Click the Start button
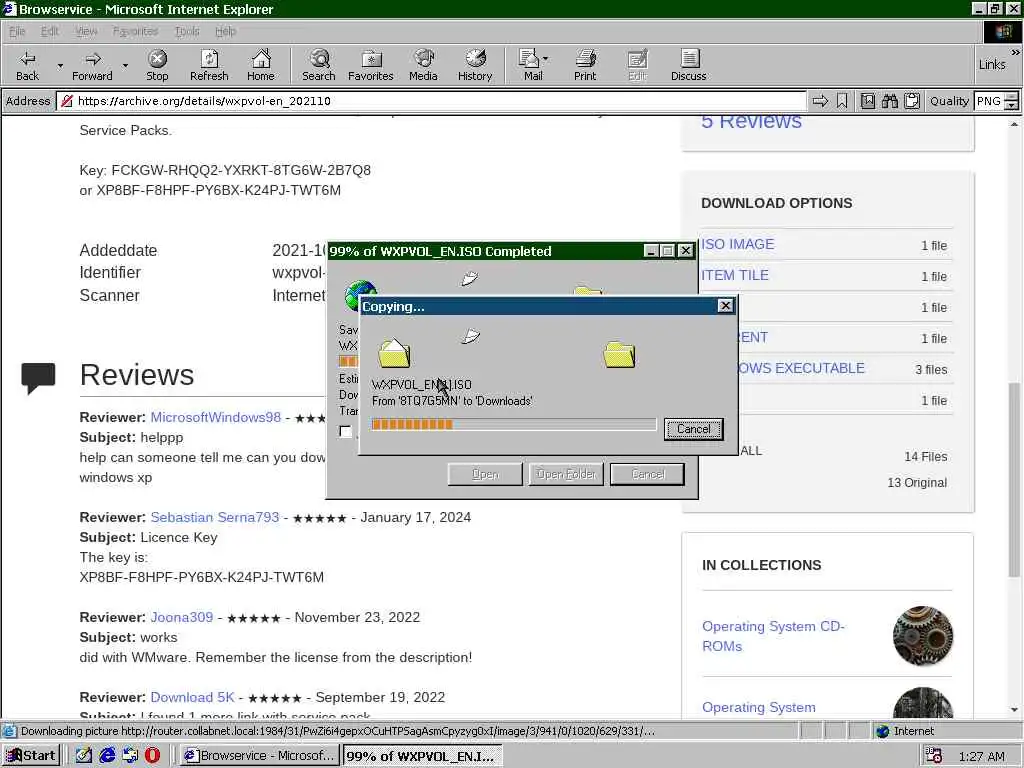 point(31,756)
